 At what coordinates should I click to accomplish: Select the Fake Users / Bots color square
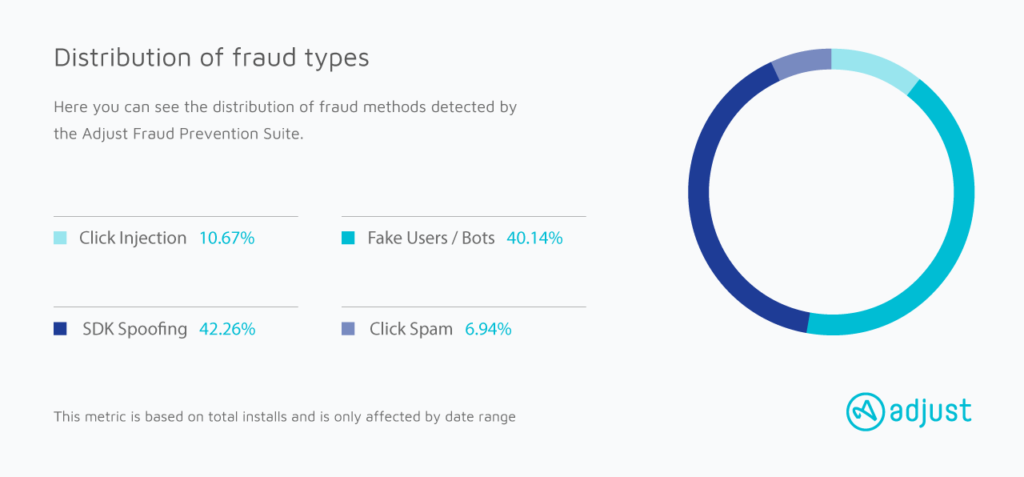tap(348, 238)
